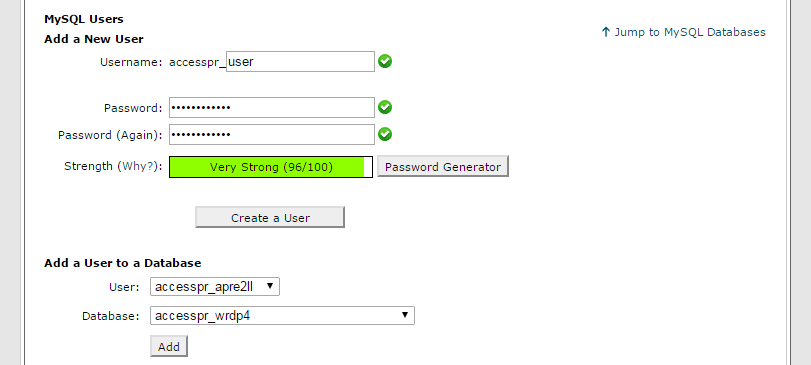
Task: Click the green checkmark beside Username field
Action: coord(385,62)
